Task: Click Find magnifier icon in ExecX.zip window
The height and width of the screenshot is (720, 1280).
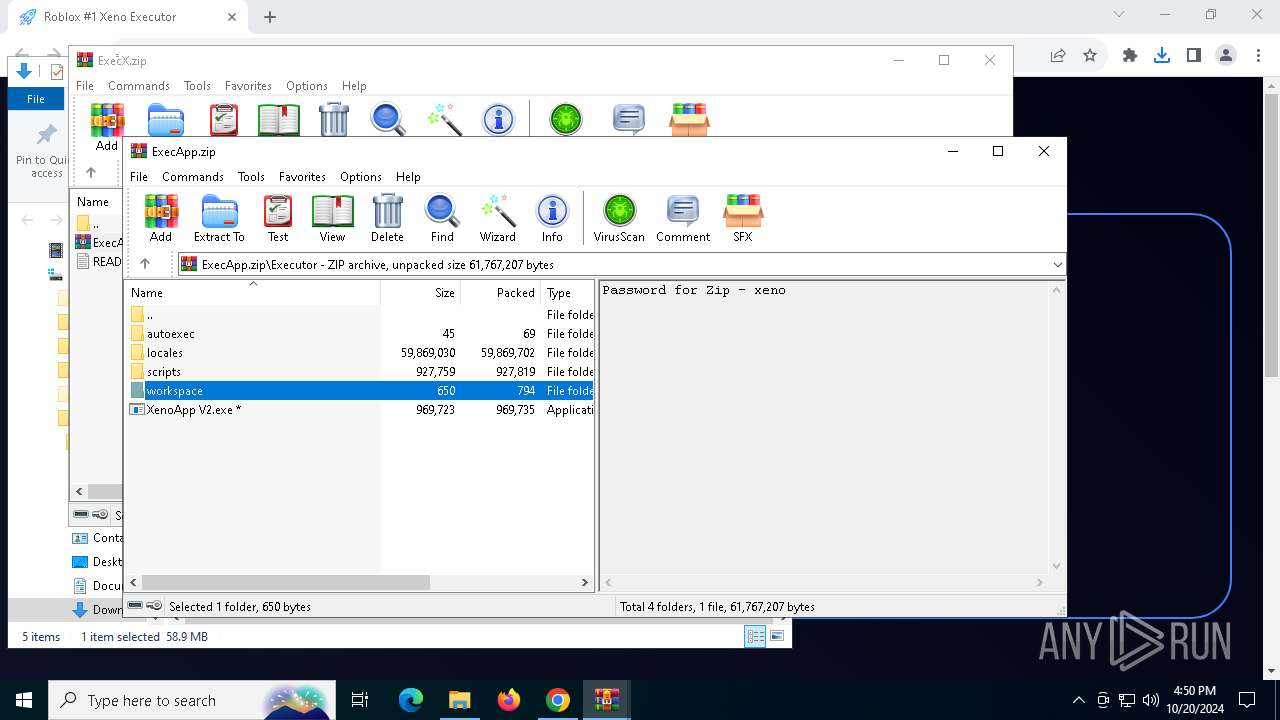Action: tap(388, 119)
